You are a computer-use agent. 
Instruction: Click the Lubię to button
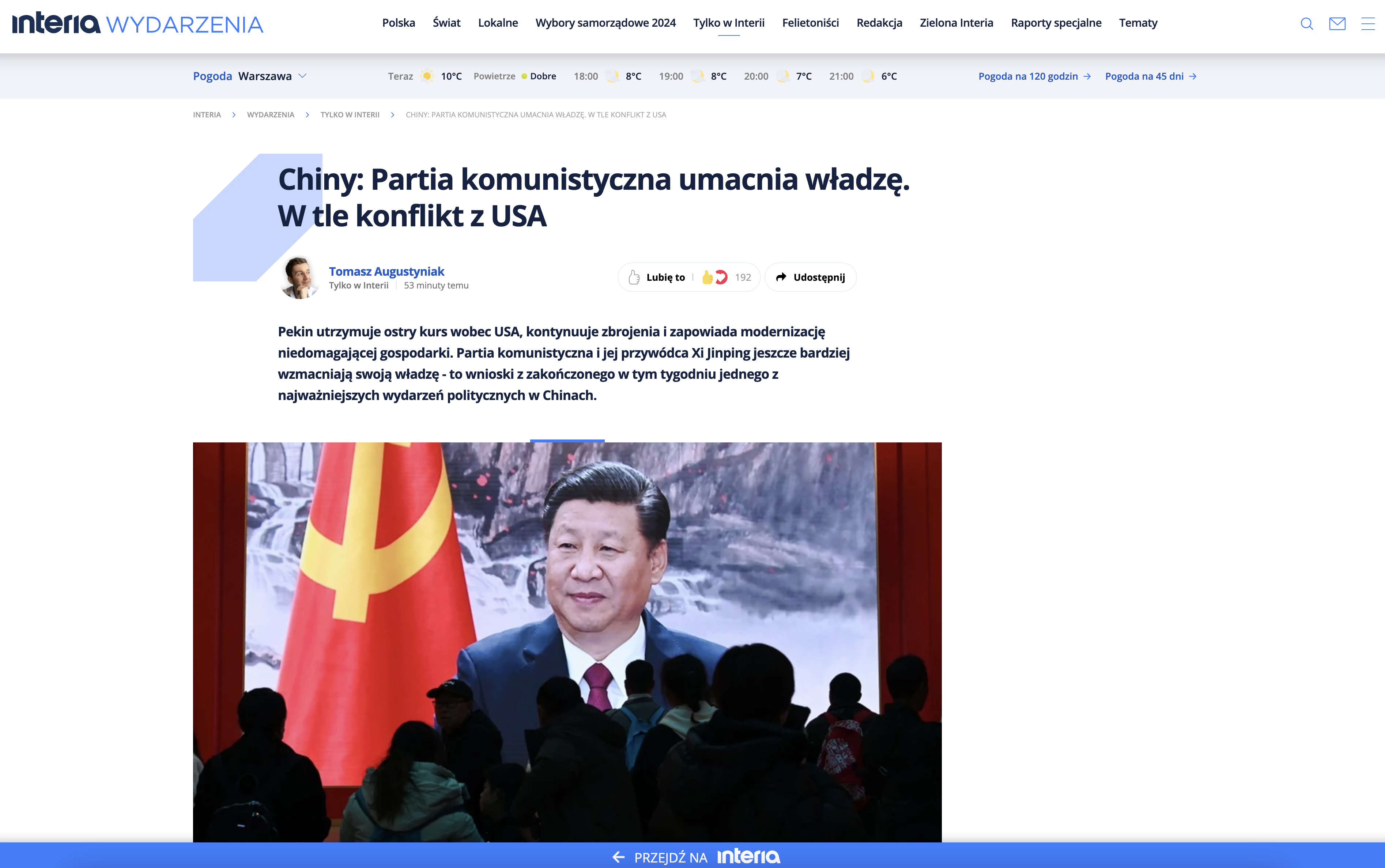657,277
